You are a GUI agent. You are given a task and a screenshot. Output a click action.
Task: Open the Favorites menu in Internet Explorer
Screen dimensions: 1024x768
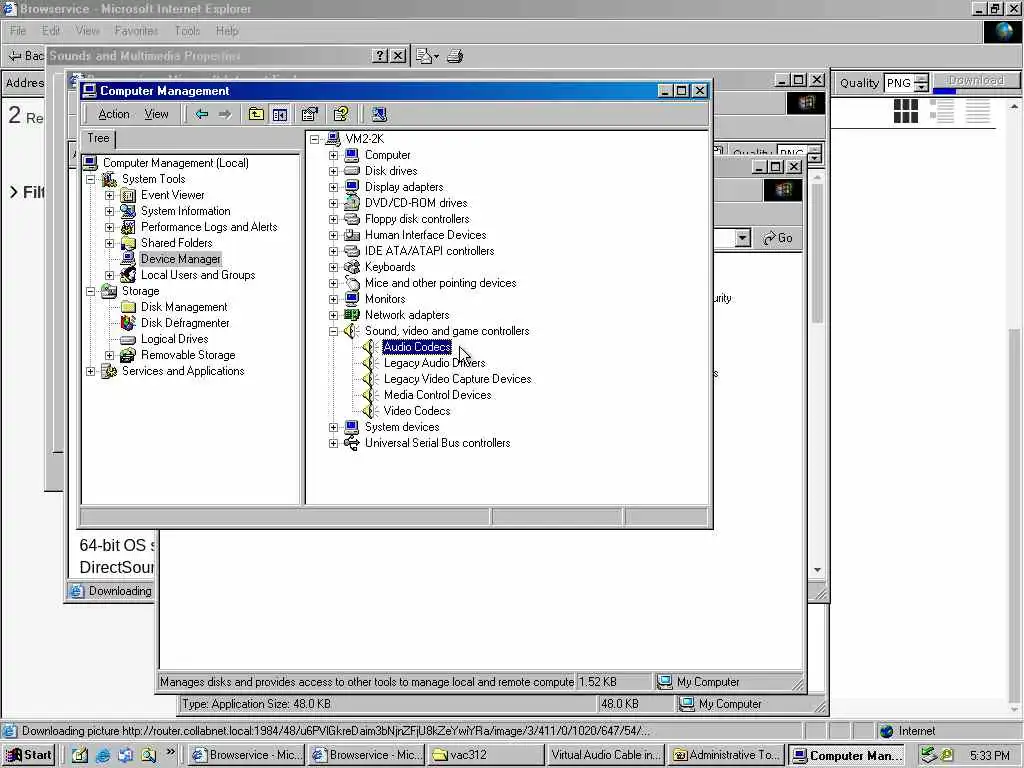[x=136, y=31]
